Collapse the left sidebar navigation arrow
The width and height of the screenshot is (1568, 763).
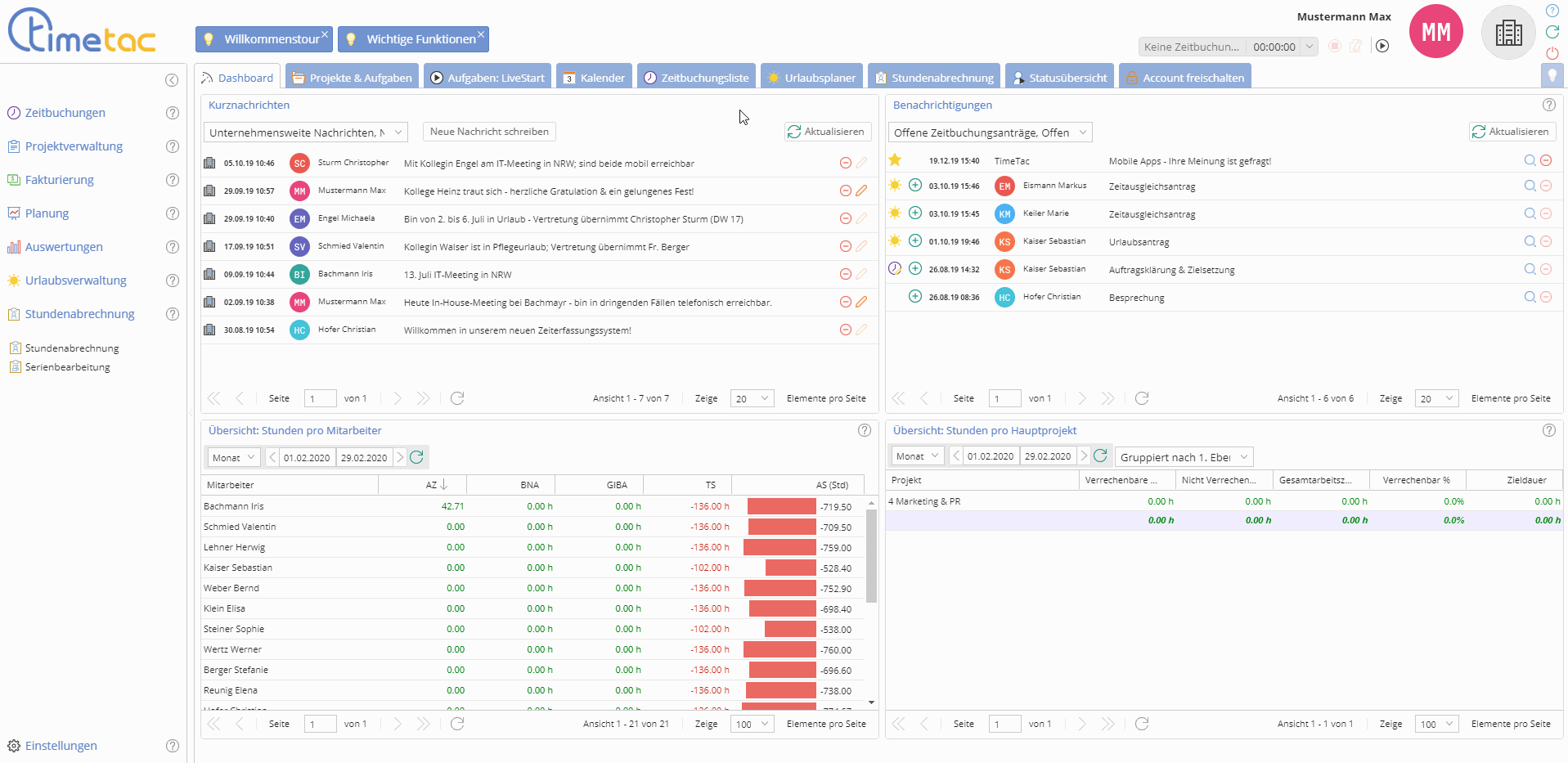pyautogui.click(x=172, y=80)
